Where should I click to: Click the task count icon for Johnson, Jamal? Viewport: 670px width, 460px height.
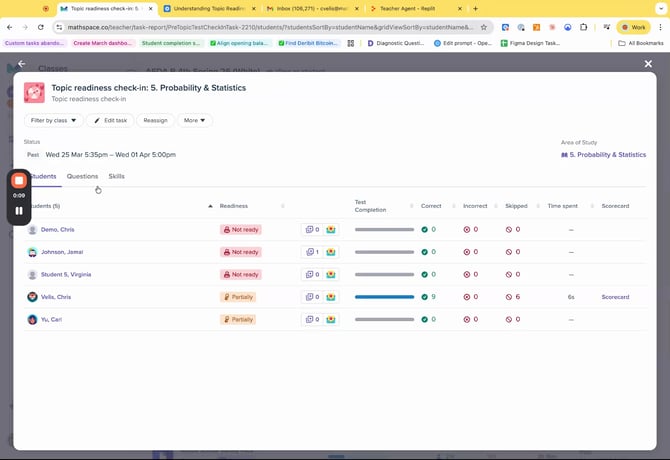(x=312, y=252)
